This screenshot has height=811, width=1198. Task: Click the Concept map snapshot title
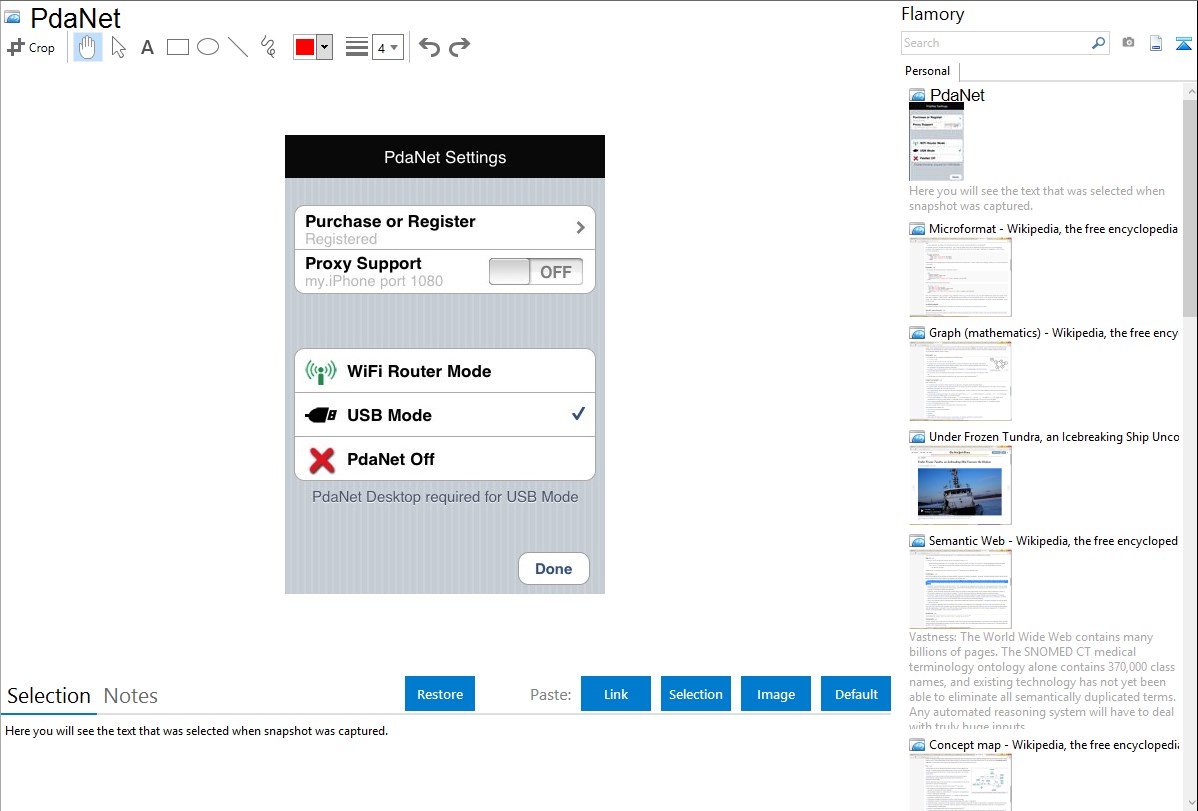pos(1054,744)
